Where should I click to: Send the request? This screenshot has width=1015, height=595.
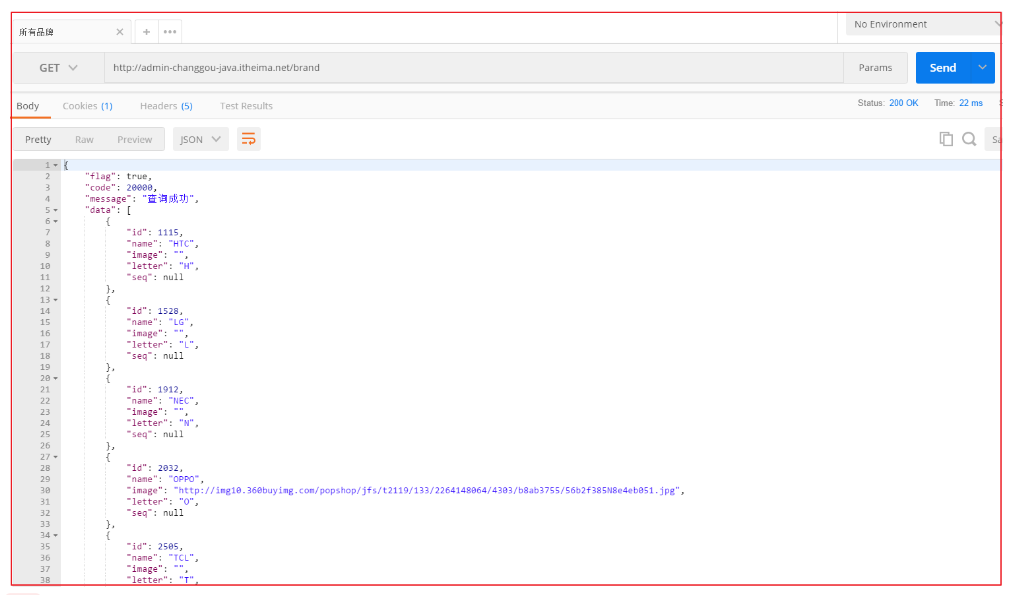point(942,68)
